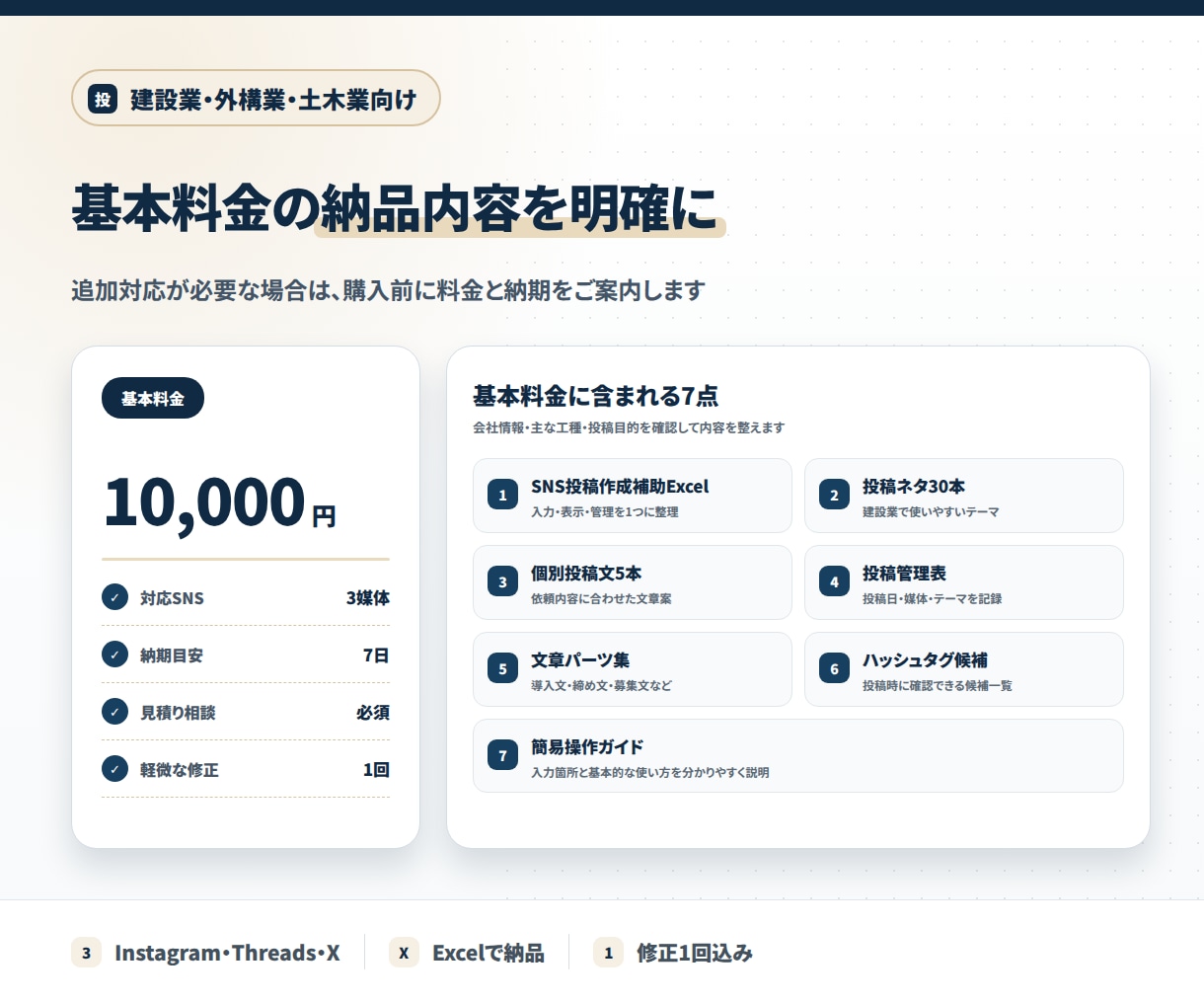The width and height of the screenshot is (1204, 1003).
Task: Click the 基本料金の納品内容を明確に headline
Action: click(395, 208)
